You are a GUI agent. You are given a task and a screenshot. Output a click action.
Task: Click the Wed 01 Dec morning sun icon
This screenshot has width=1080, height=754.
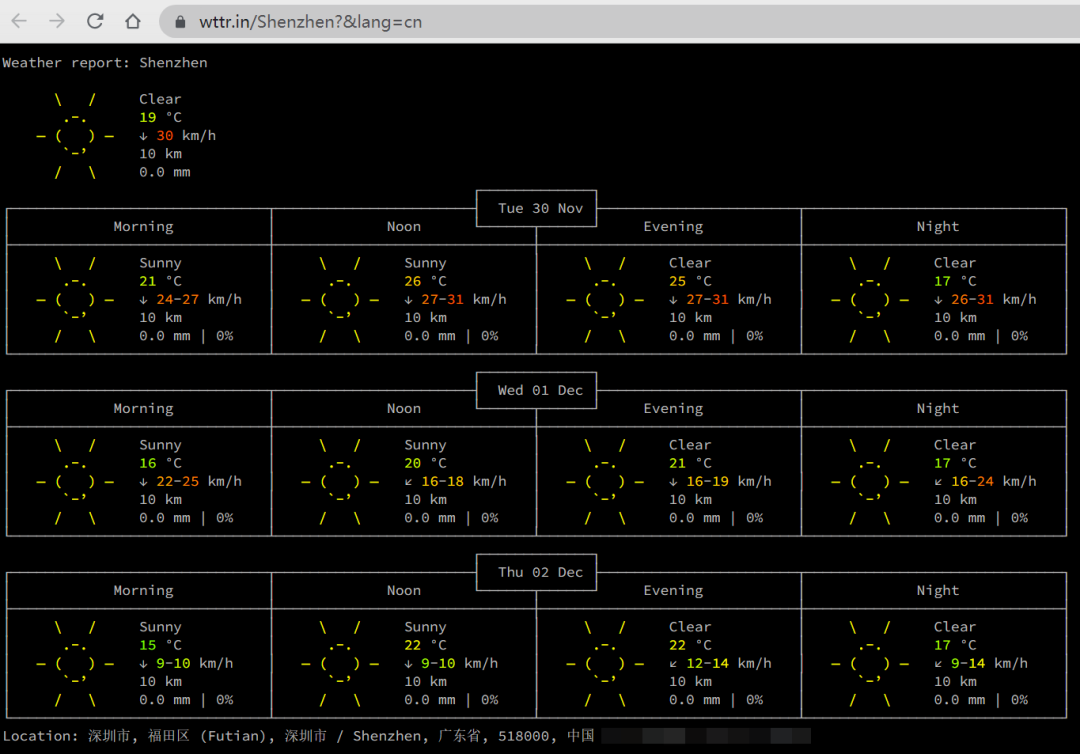[75, 481]
